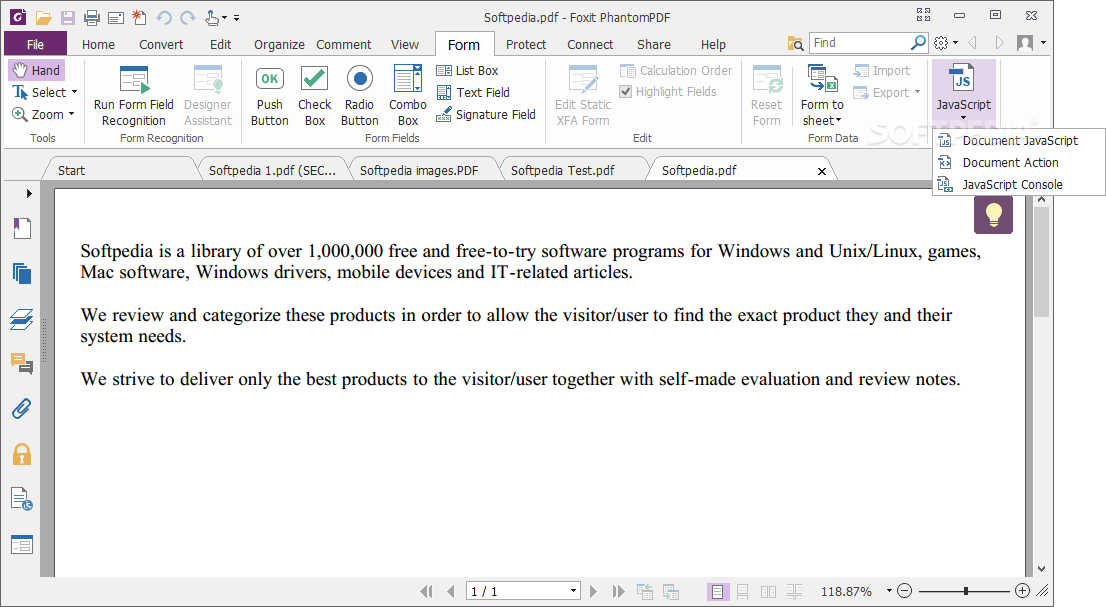This screenshot has width=1106, height=607.
Task: Expand the Zoom tool dropdown
Action: click(x=71, y=114)
